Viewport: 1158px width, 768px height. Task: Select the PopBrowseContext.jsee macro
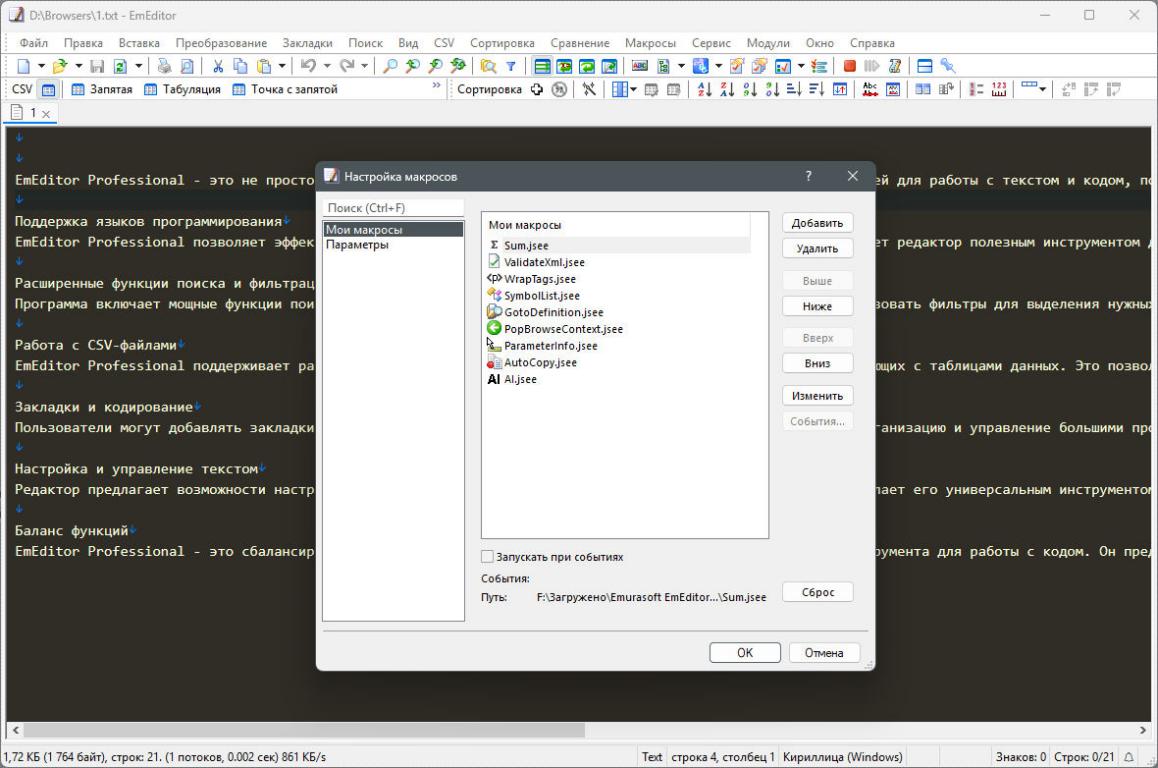(x=563, y=329)
